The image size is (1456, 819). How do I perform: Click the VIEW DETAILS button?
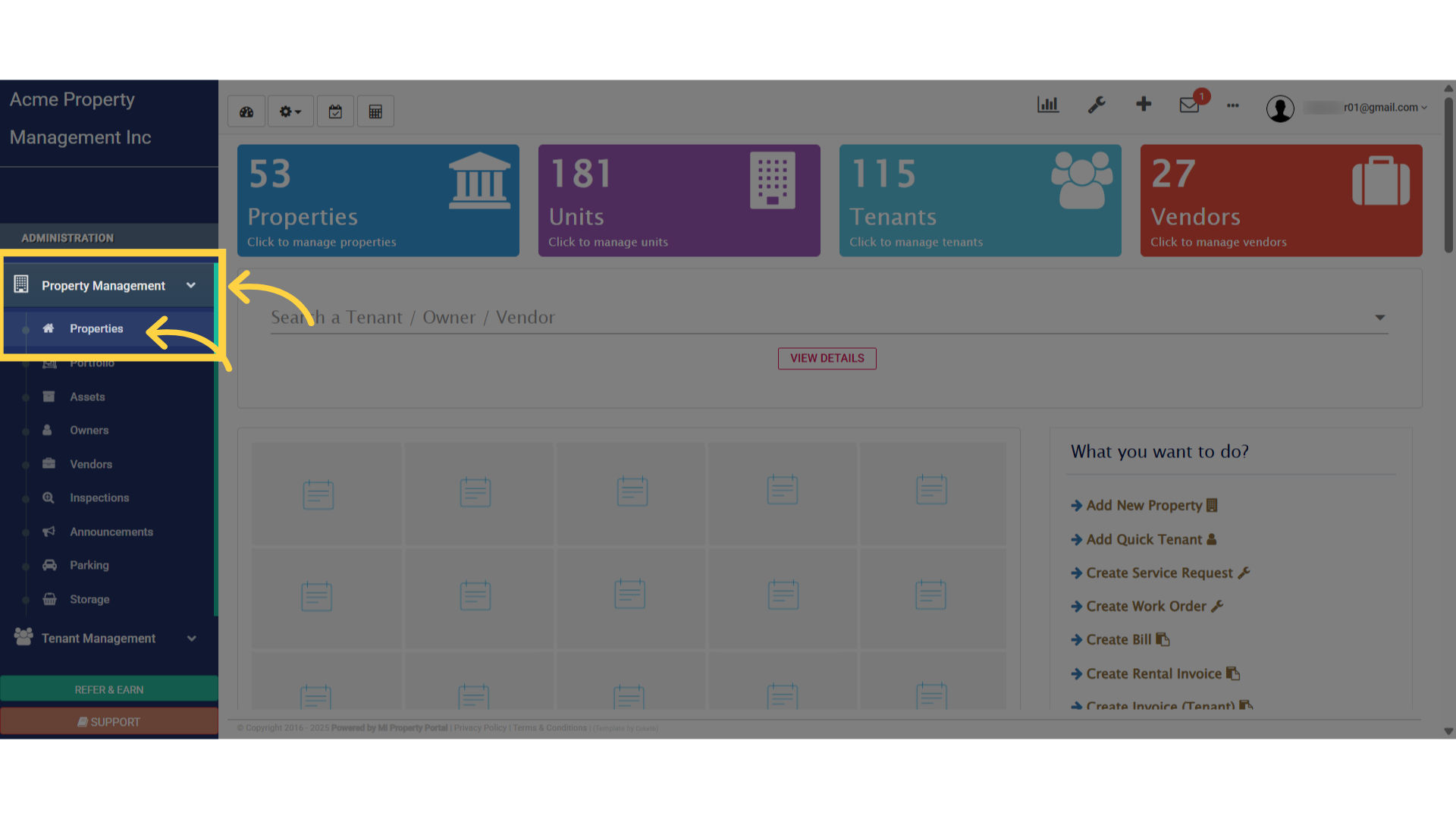point(827,358)
